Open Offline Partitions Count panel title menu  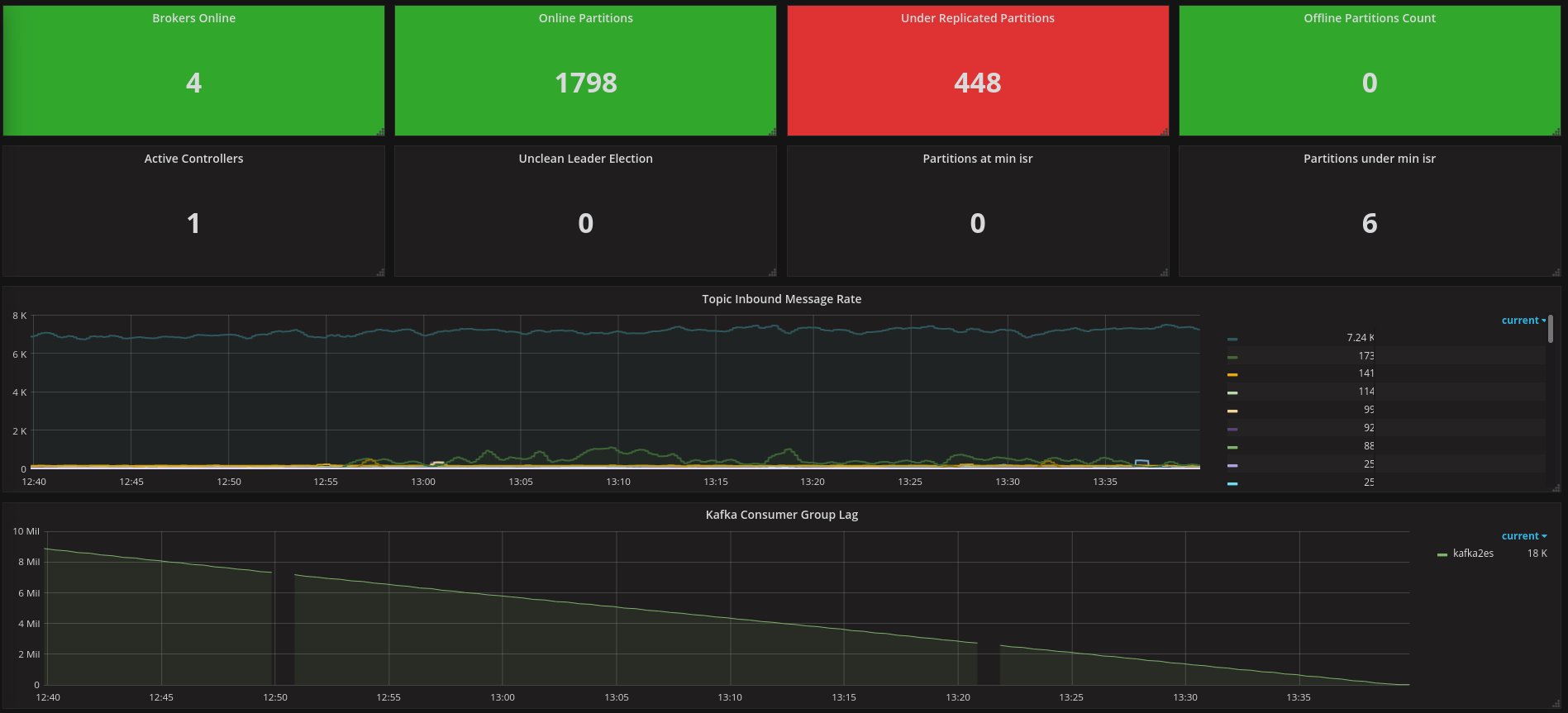coord(1370,18)
